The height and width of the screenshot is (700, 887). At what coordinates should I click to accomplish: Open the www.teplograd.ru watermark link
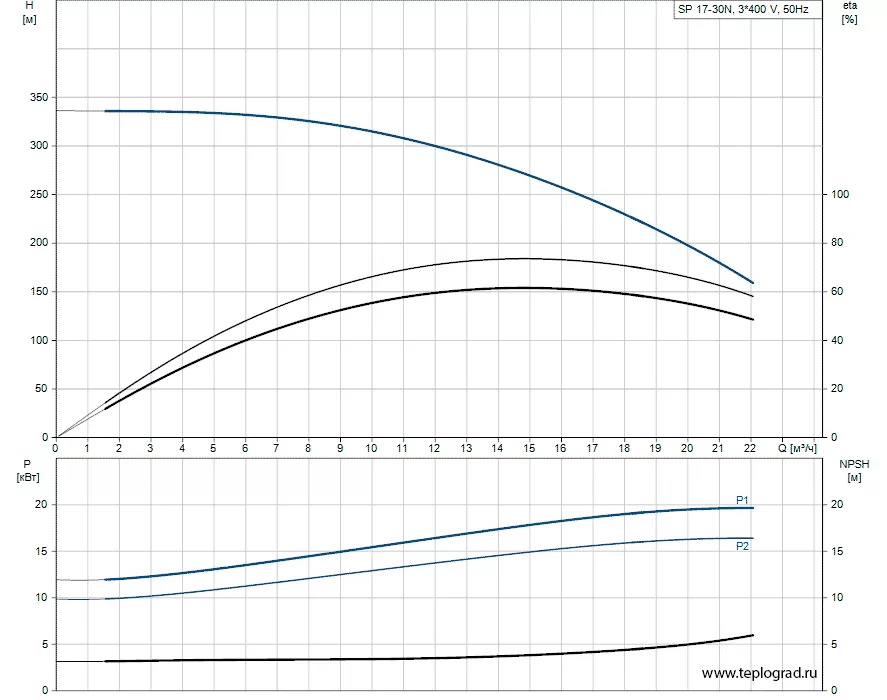point(761,674)
